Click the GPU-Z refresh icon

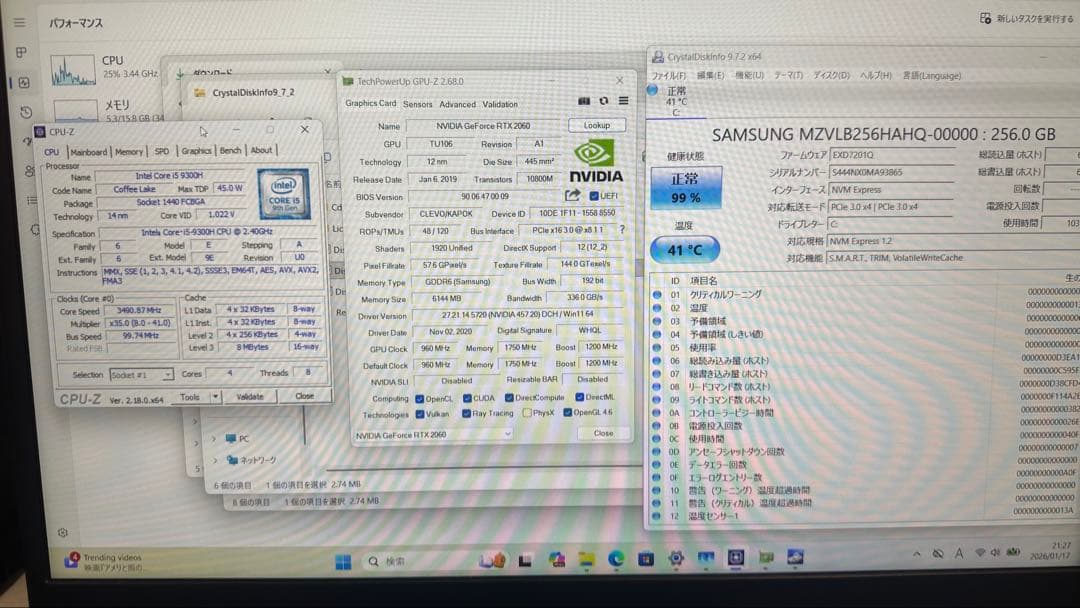(x=604, y=101)
